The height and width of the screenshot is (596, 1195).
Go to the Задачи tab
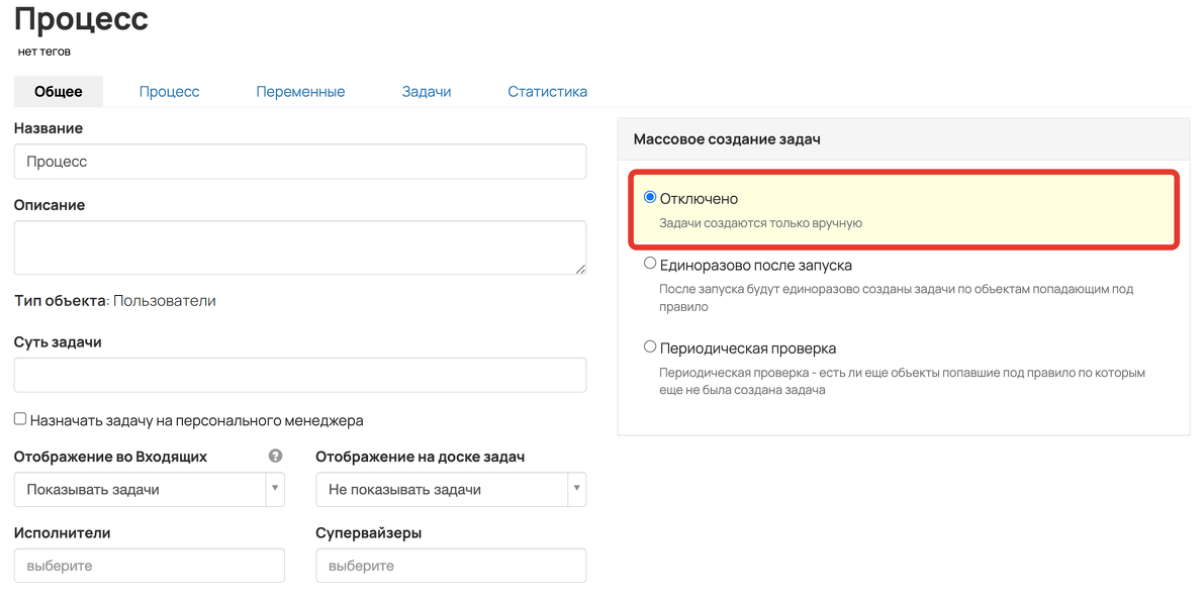427,91
